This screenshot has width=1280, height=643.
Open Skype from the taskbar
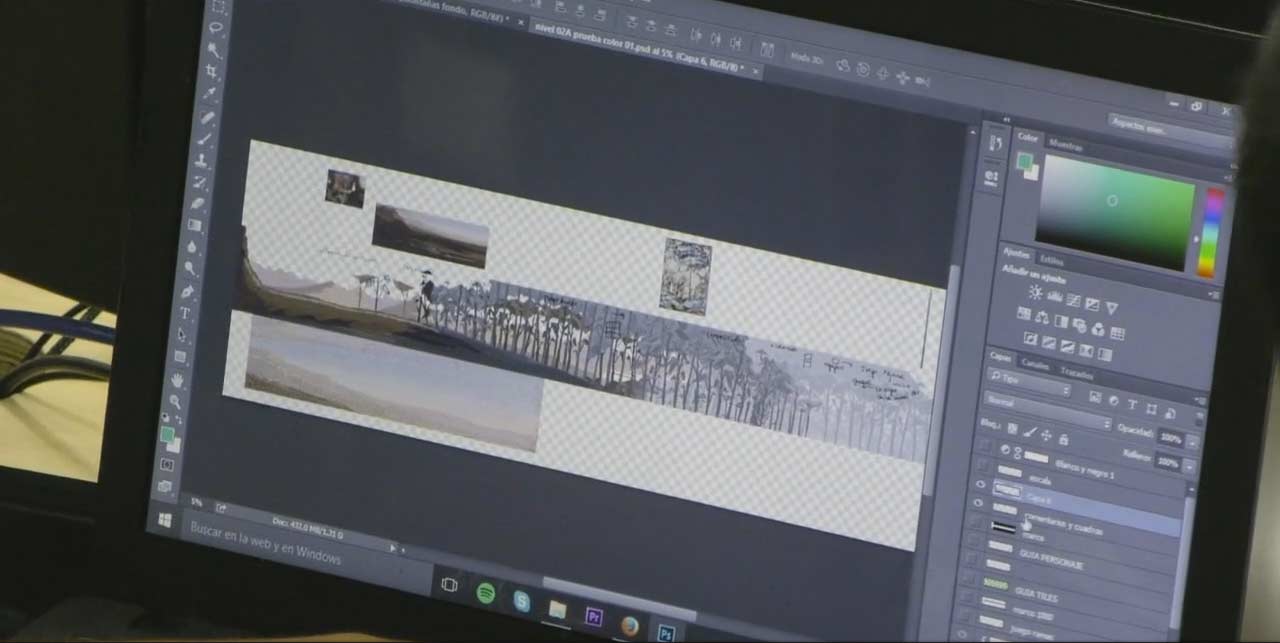[521, 600]
